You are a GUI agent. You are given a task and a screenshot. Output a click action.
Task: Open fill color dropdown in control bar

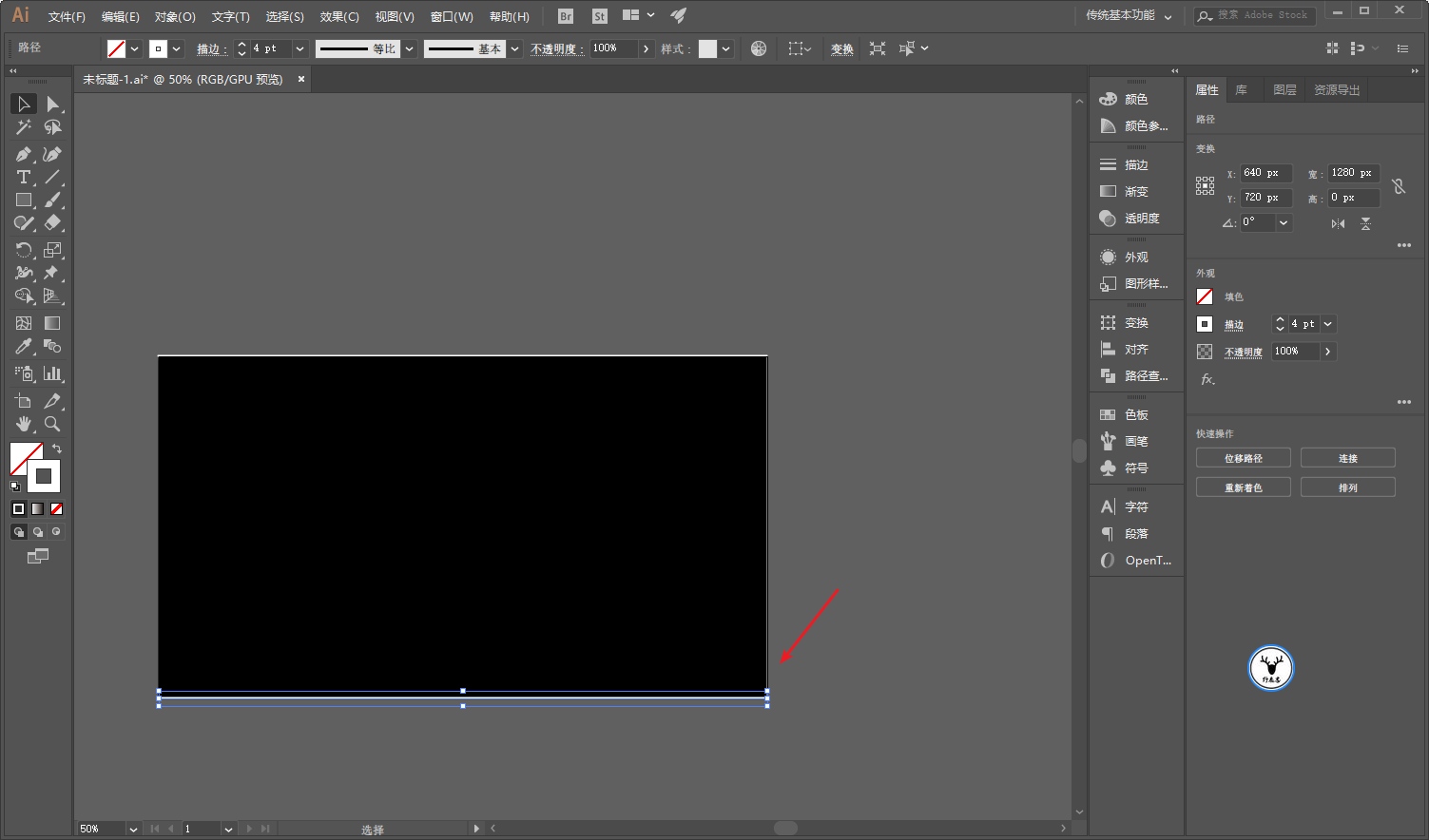click(135, 48)
